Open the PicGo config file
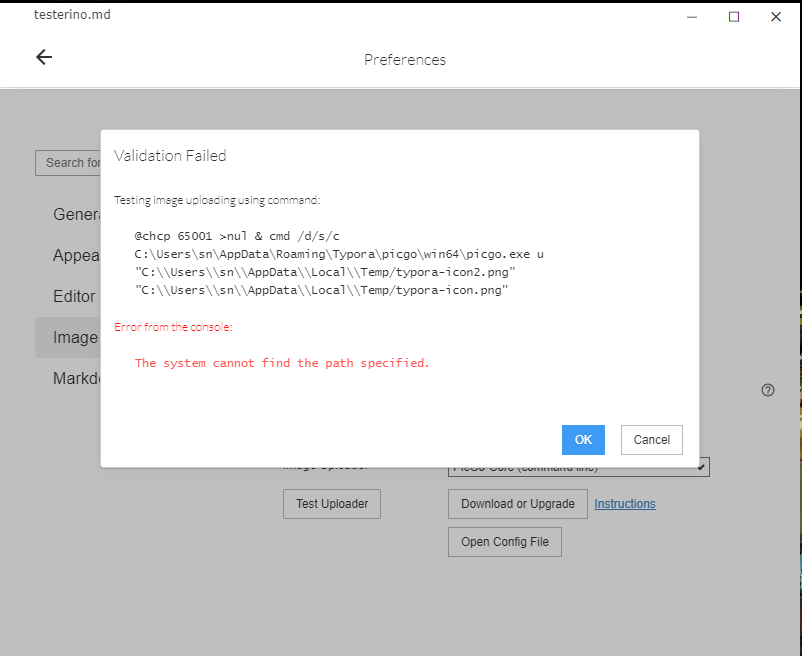The width and height of the screenshot is (802, 656). click(x=504, y=541)
